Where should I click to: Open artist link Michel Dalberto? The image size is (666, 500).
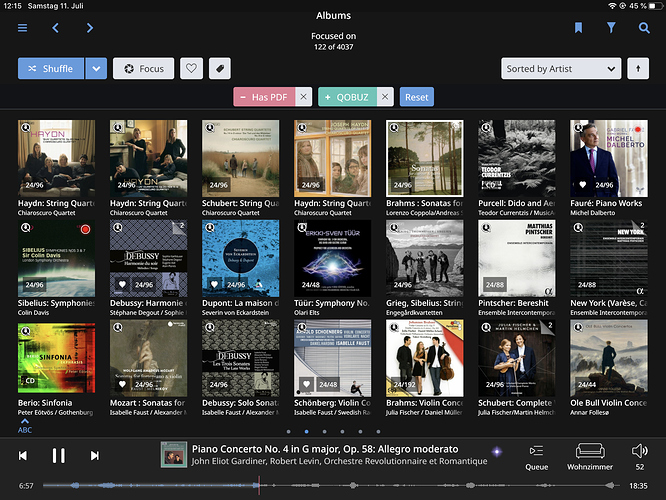[592, 213]
